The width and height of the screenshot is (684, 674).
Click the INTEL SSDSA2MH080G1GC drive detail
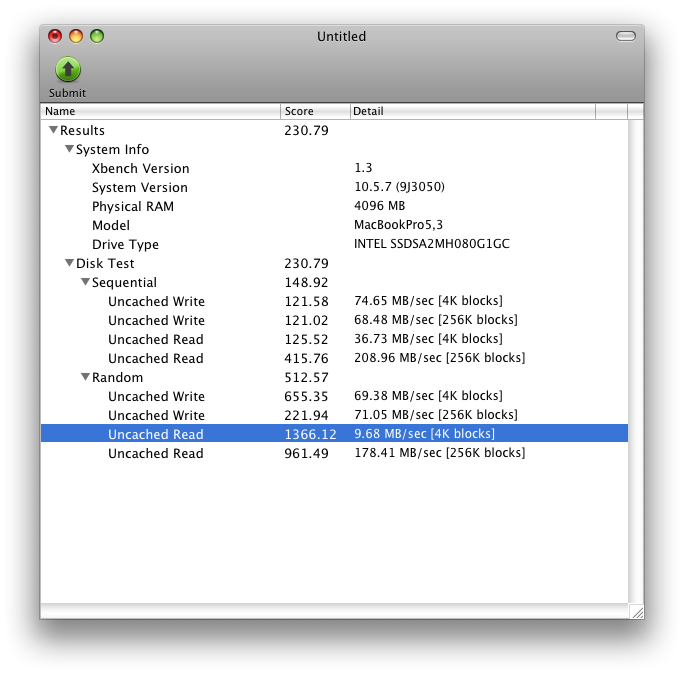coord(431,243)
